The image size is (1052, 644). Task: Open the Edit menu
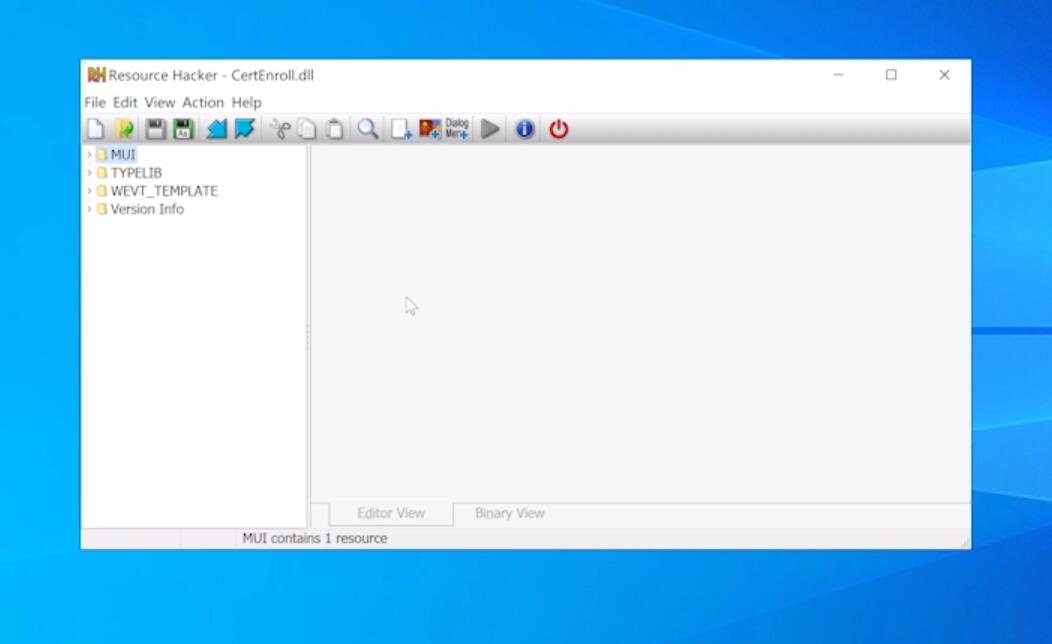pyautogui.click(x=125, y=103)
